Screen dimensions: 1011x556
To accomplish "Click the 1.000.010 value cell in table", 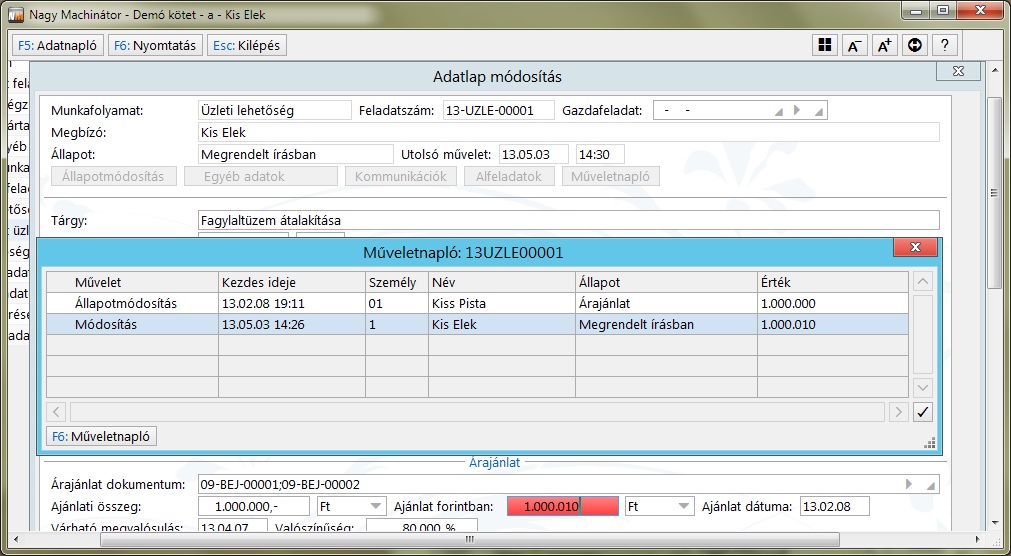I will [x=832, y=324].
